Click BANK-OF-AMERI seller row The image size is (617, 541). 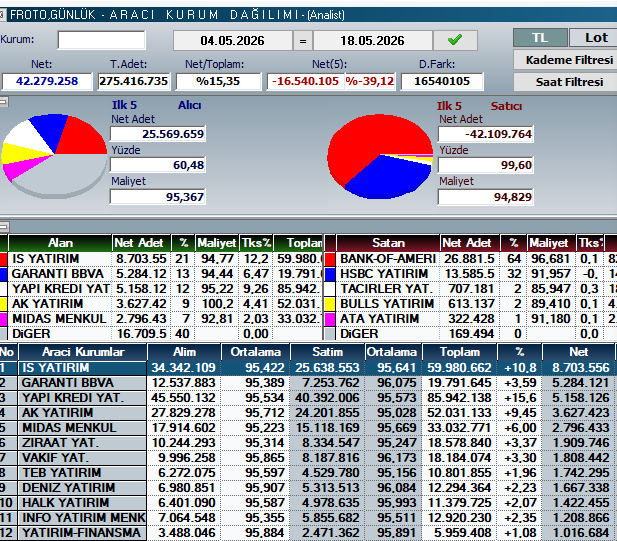click(x=471, y=259)
